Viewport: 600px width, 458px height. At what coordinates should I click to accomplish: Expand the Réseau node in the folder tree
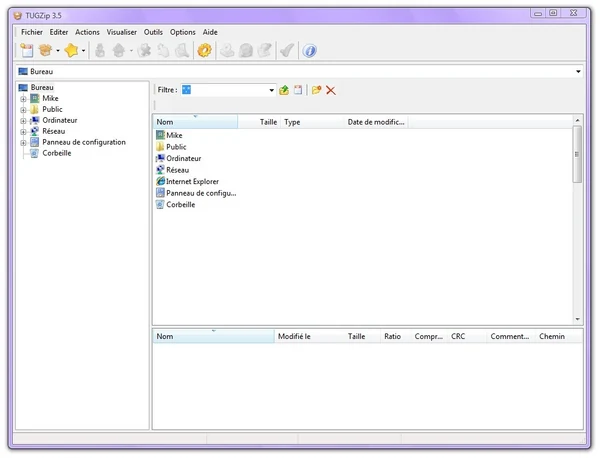23,132
